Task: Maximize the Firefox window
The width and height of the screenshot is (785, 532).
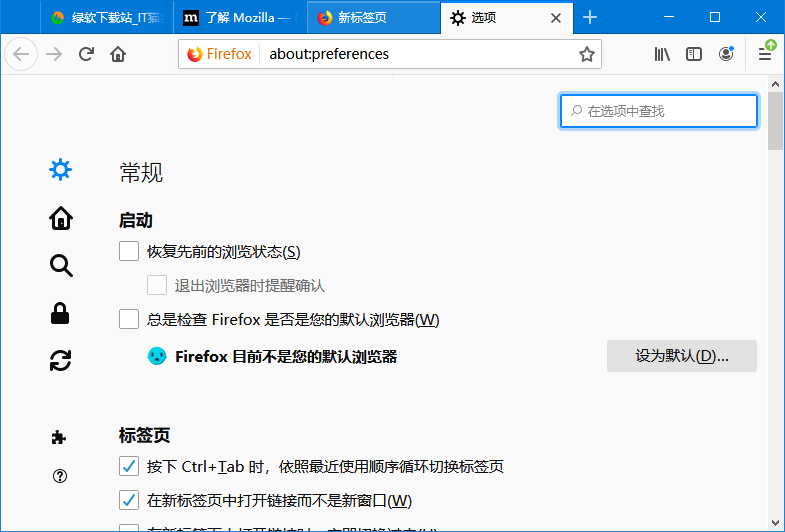Action: (715, 18)
